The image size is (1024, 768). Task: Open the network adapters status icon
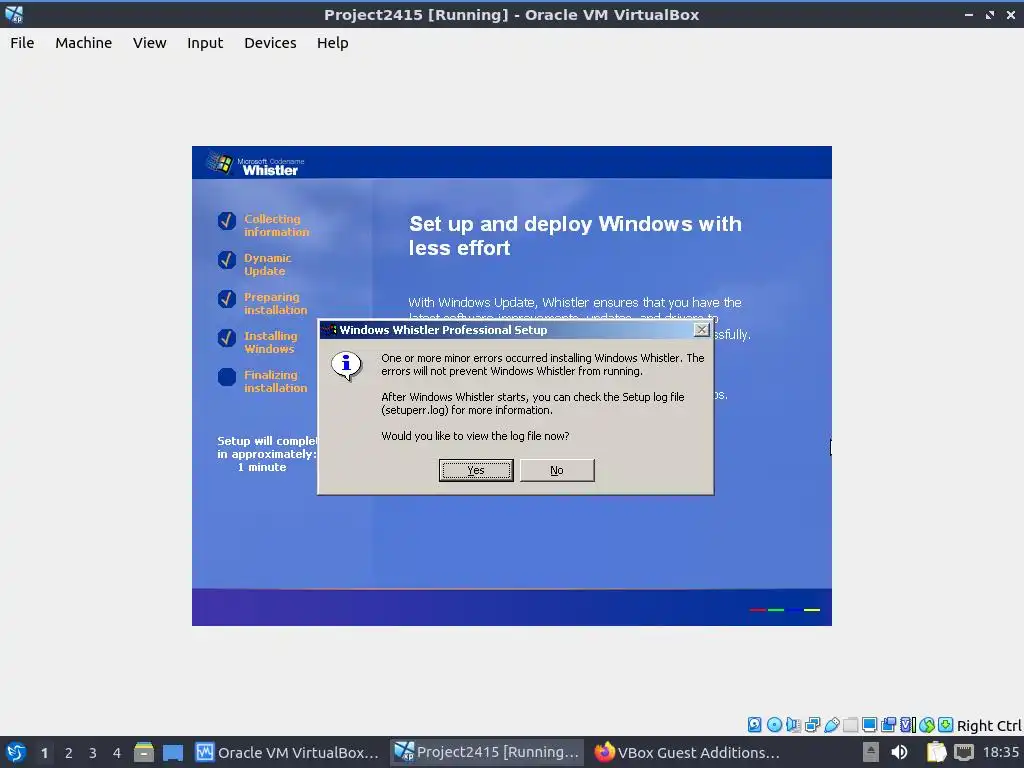812,724
